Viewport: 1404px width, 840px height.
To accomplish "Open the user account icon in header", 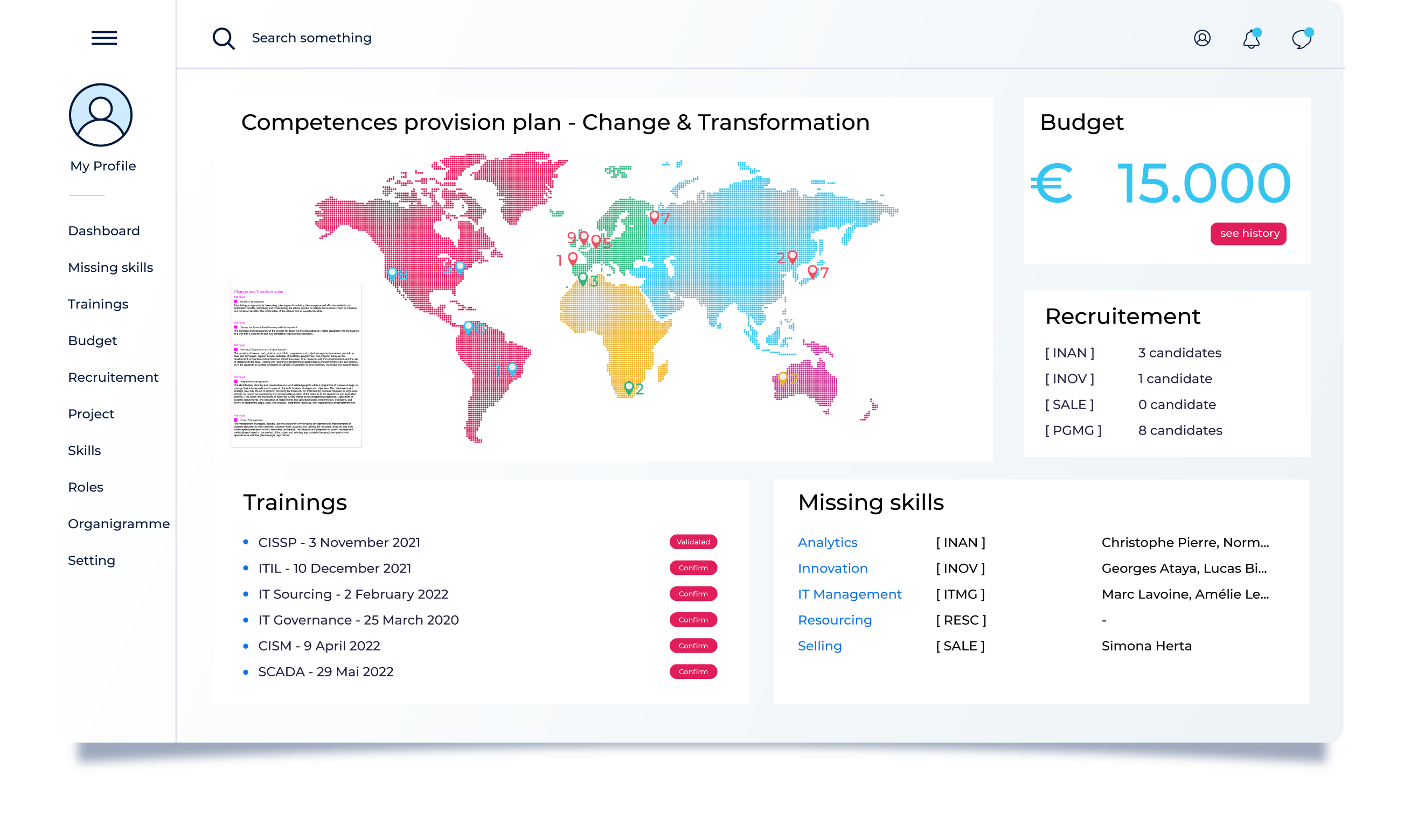I will [x=1202, y=38].
